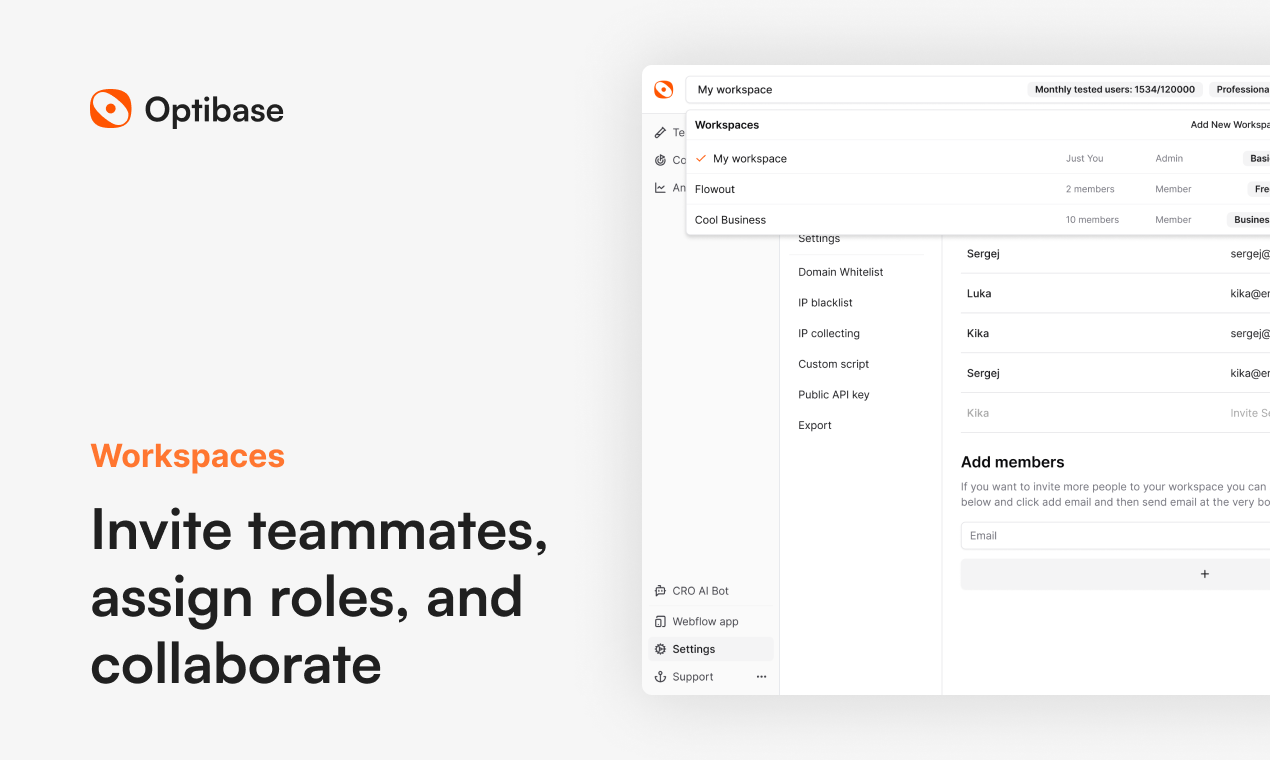
Task: Open the IP blacklist settings tab
Action: [x=825, y=303]
